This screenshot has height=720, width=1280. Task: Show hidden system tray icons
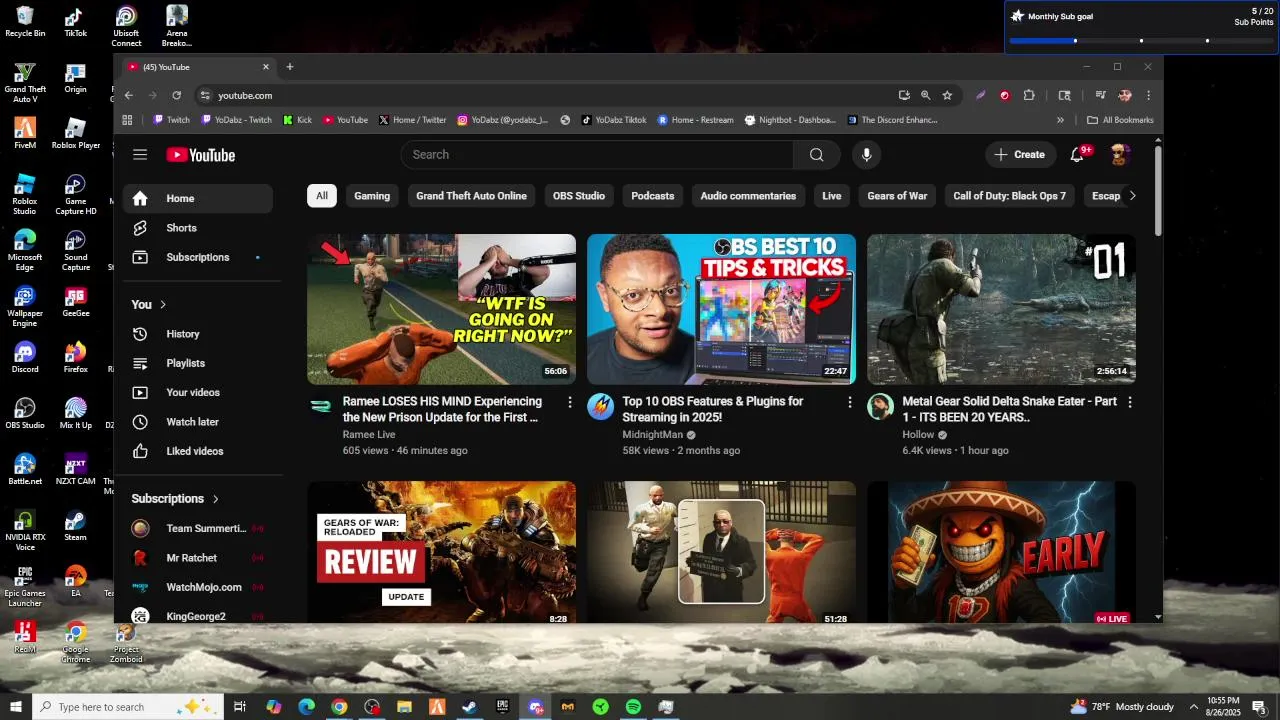(1193, 707)
